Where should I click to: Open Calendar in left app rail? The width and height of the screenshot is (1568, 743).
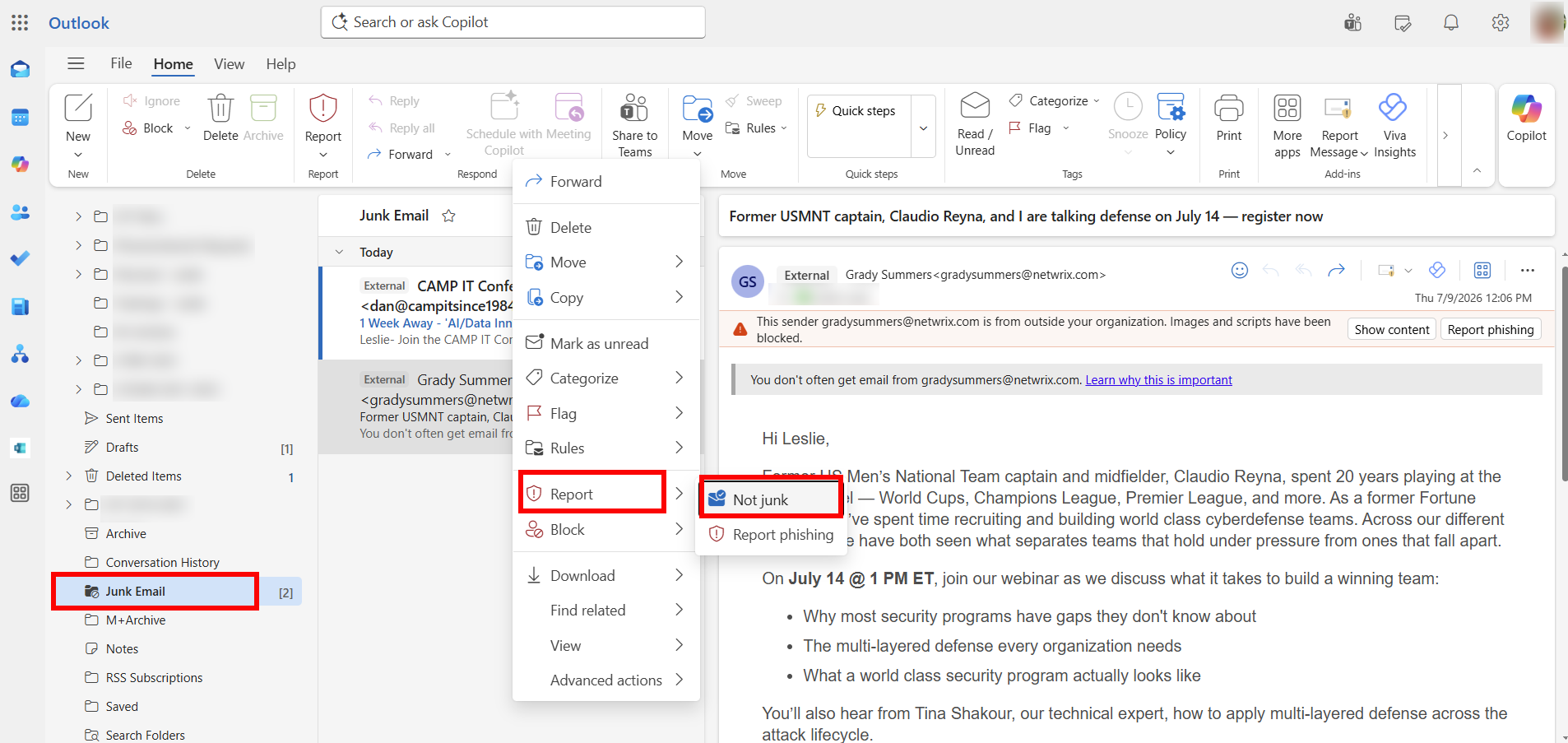[20, 118]
